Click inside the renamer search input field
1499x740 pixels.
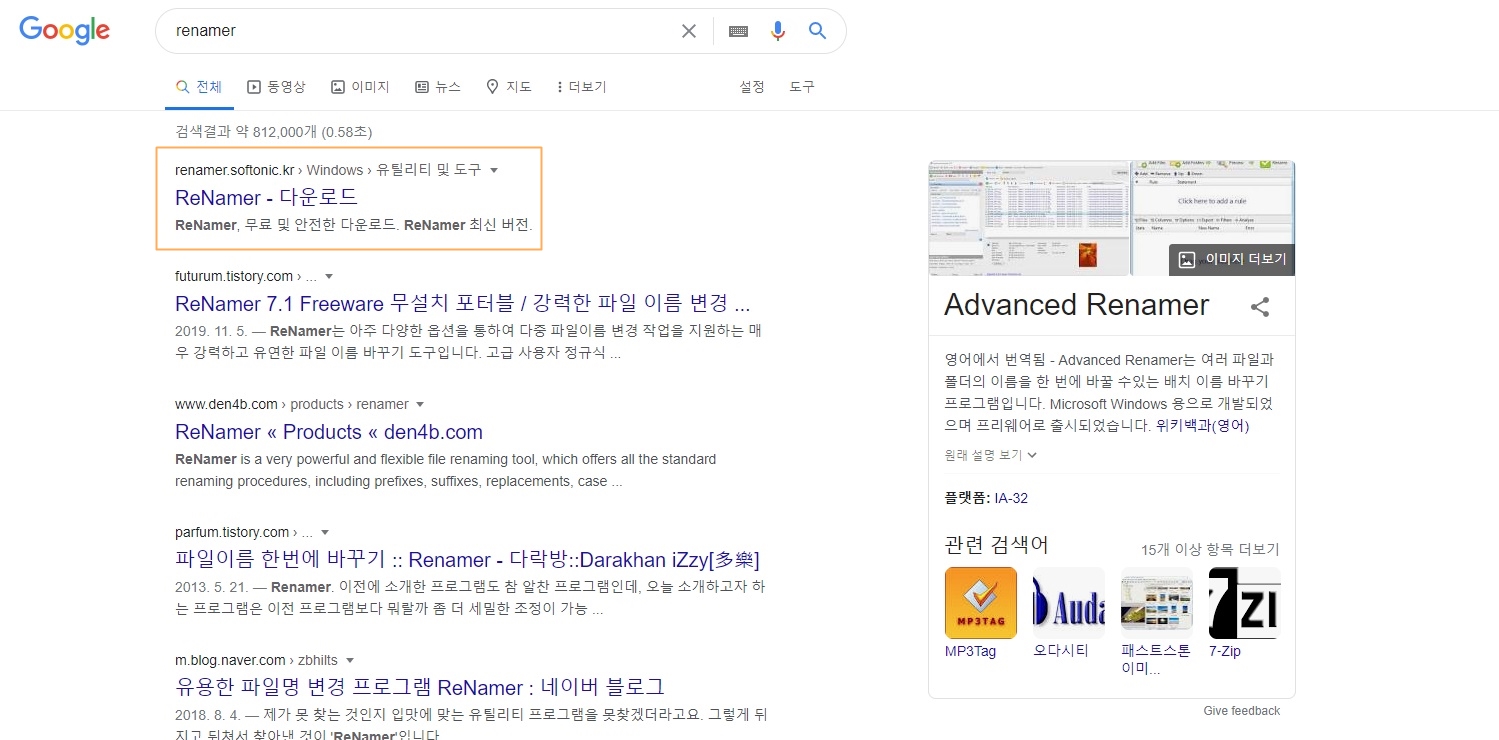(420, 31)
